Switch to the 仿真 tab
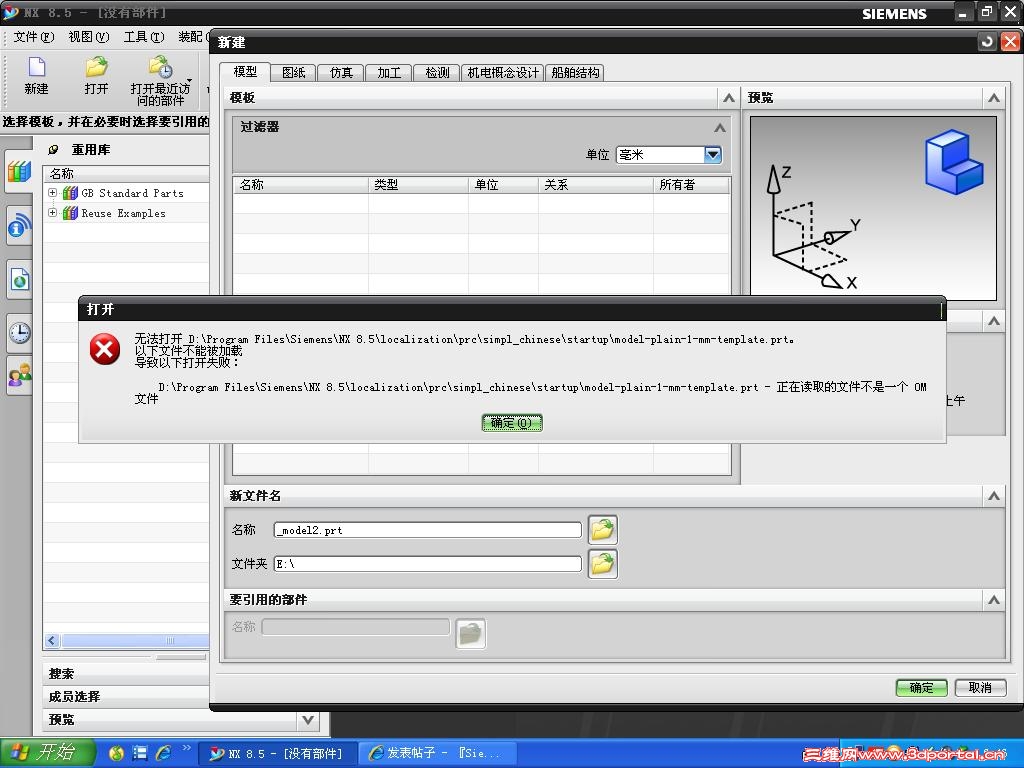Image resolution: width=1024 pixels, height=768 pixels. tap(341, 72)
